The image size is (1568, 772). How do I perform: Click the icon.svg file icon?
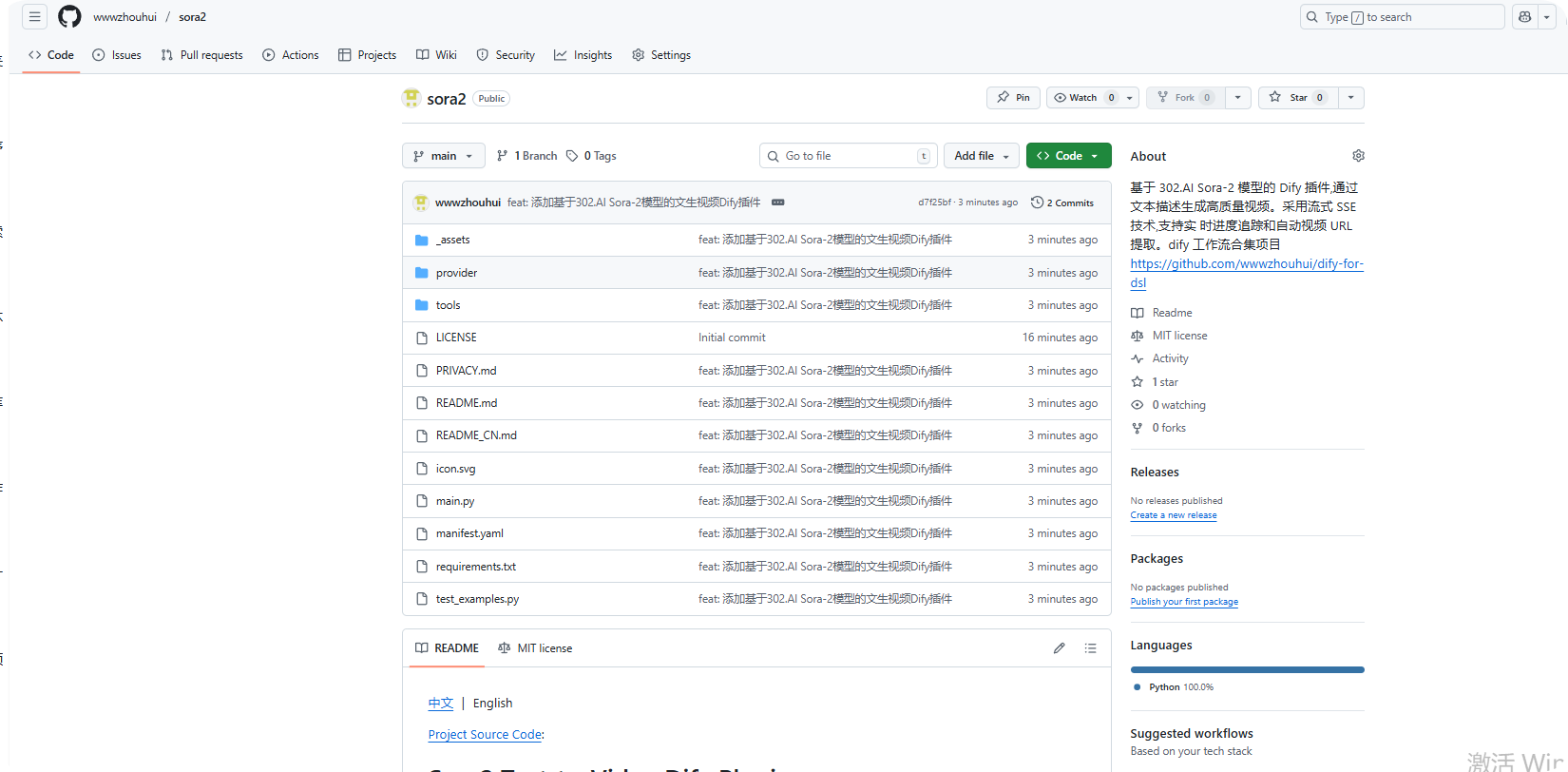(422, 469)
